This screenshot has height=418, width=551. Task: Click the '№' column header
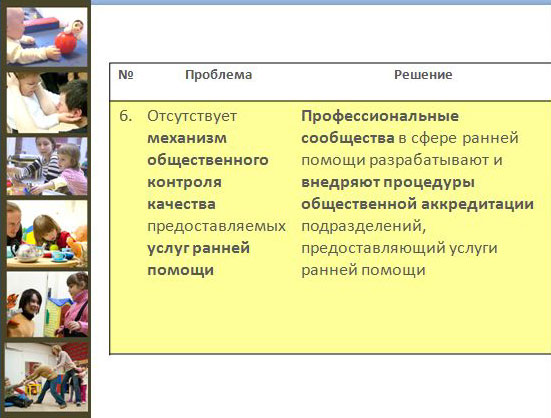pyautogui.click(x=126, y=74)
